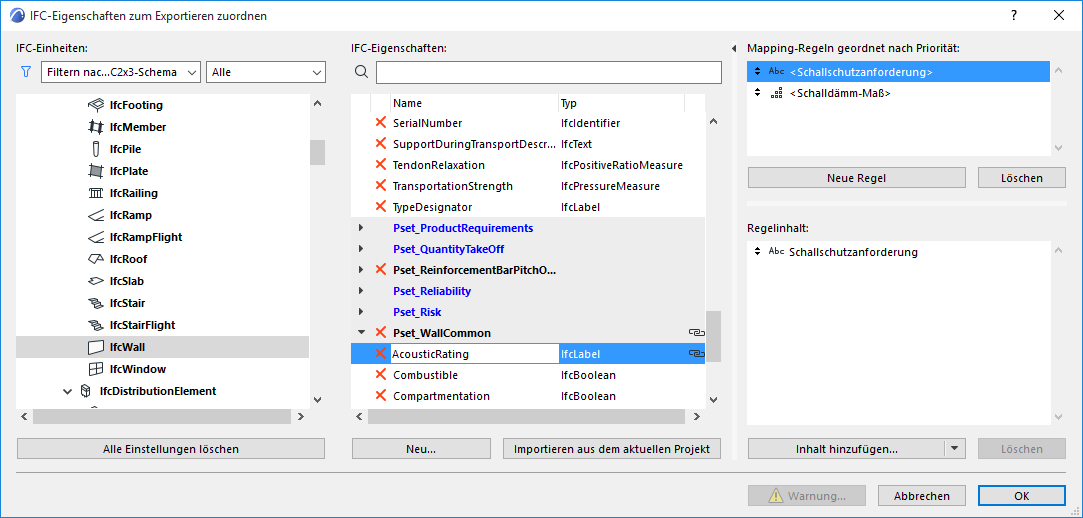Click the red X beside Pset_WallCommon
The image size is (1083, 518).
pyautogui.click(x=381, y=332)
